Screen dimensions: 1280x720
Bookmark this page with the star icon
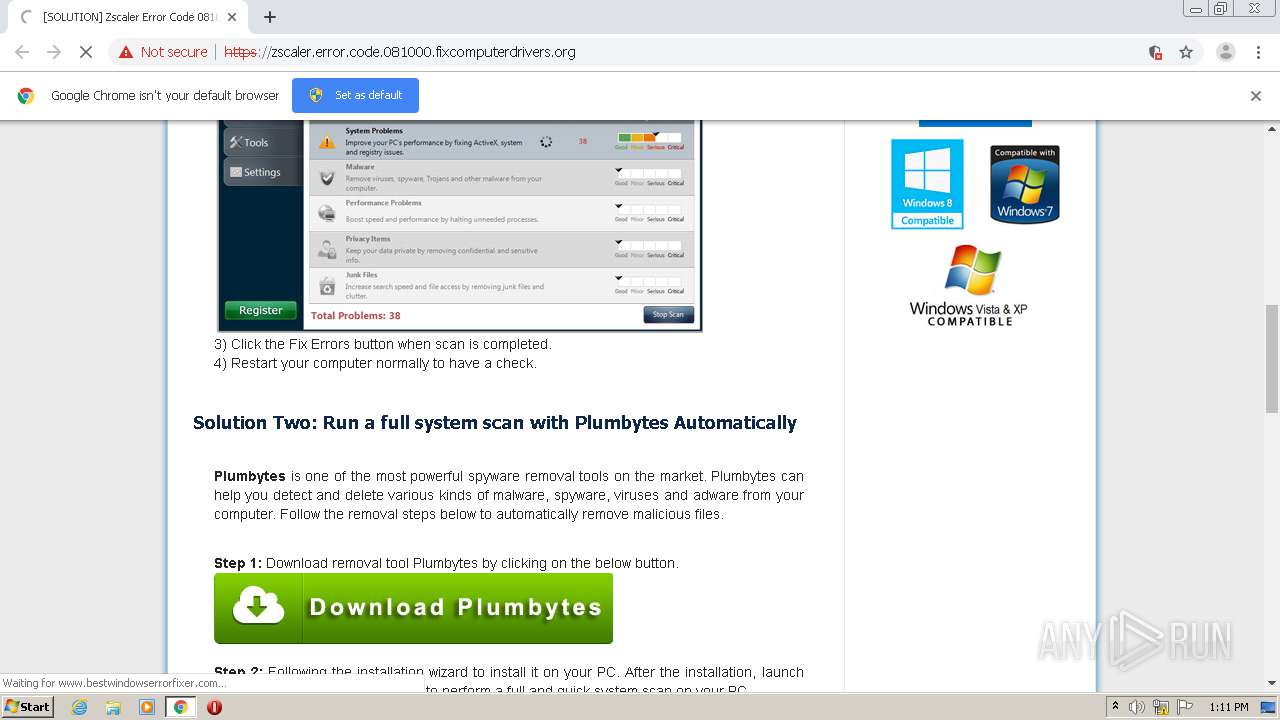coord(1186,52)
